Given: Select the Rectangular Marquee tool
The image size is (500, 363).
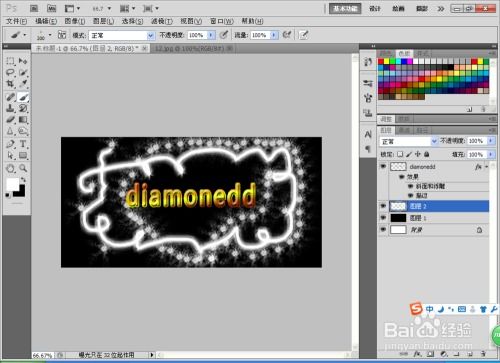Looking at the screenshot, I should [x=10, y=61].
